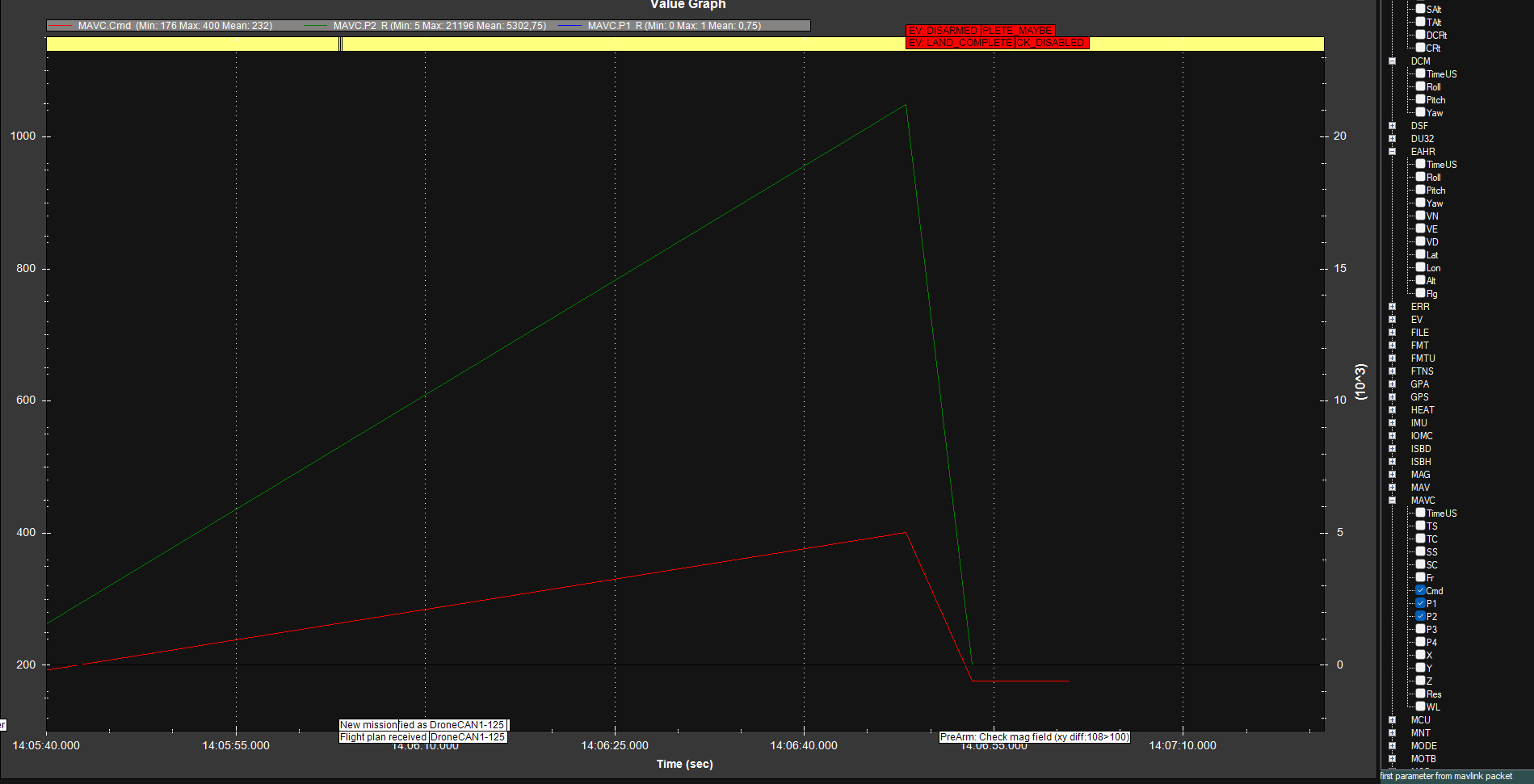This screenshot has width=1534, height=784.
Task: Tick the Lat checkbox under EAHR
Action: coord(1420,255)
